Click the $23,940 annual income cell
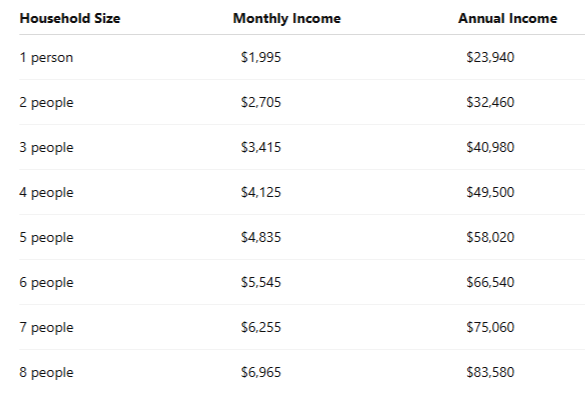585x413 pixels. (490, 57)
